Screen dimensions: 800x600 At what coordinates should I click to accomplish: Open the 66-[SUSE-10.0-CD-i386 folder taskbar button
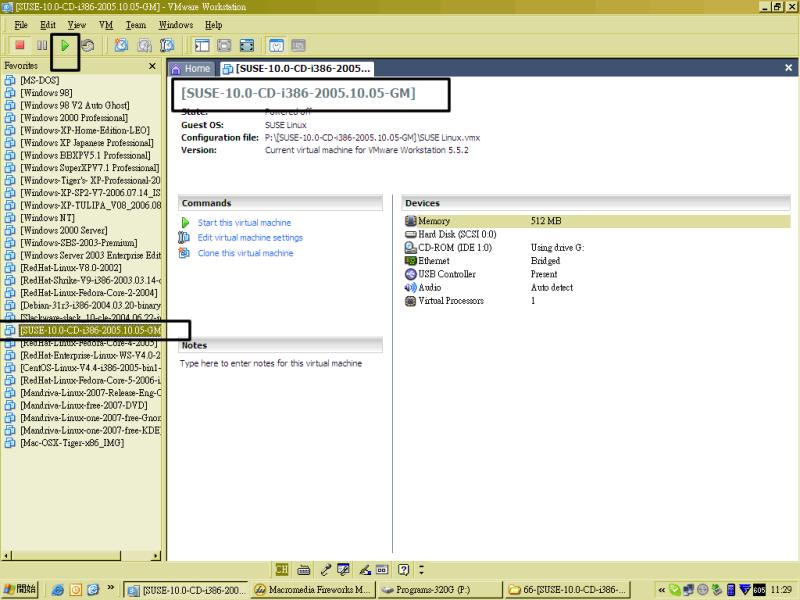(568, 590)
